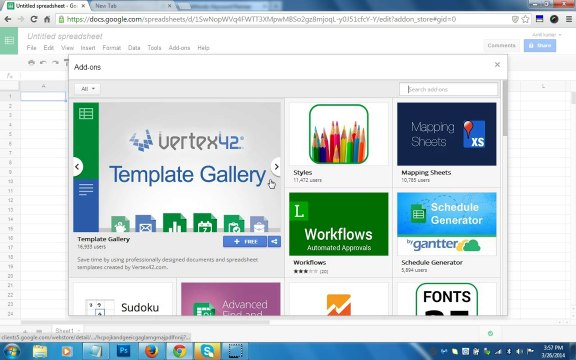This screenshot has height=360, width=576.
Task: Click the Styles add-on name
Action: click(x=303, y=172)
